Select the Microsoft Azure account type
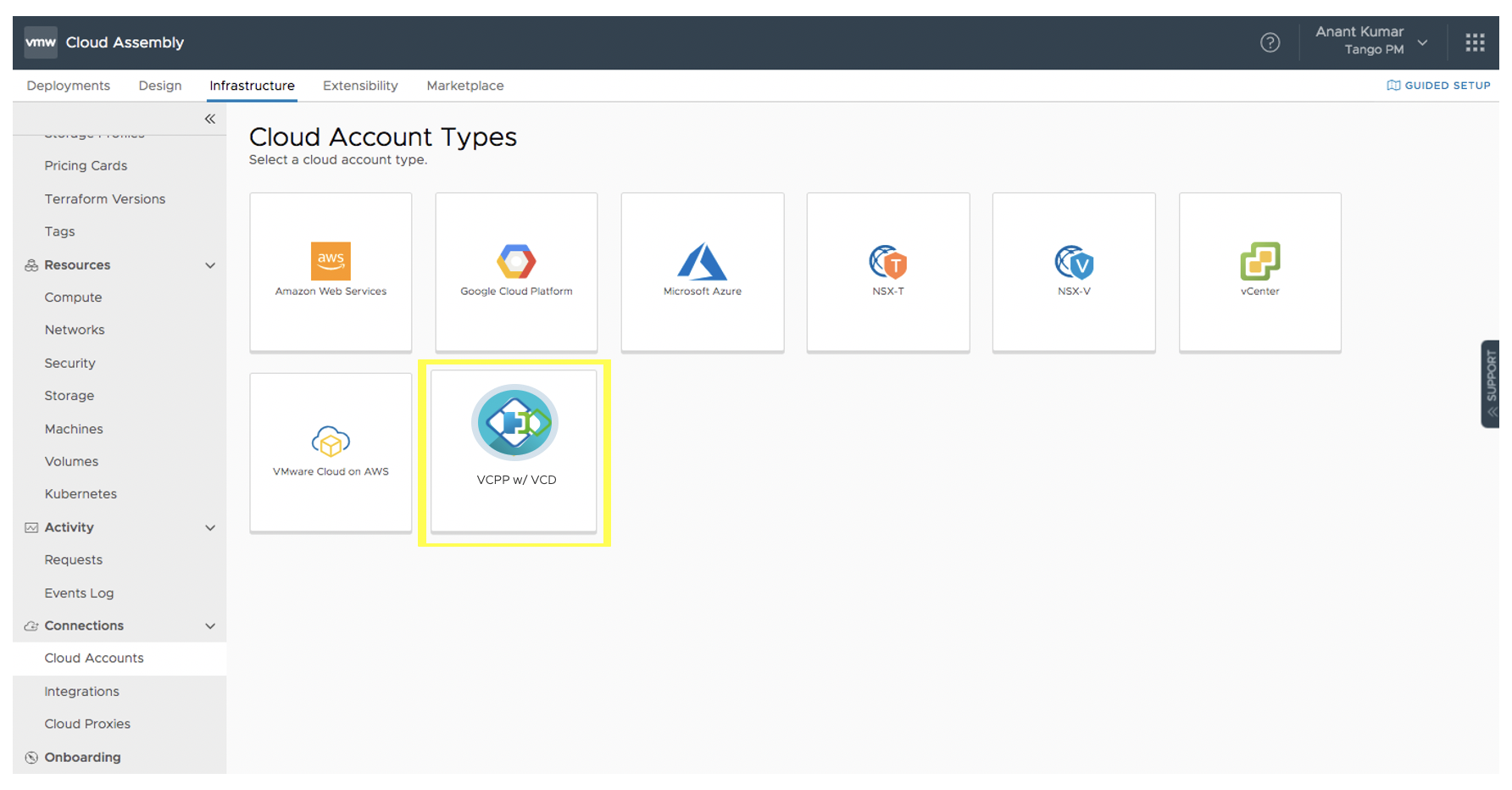This screenshot has height=790, width=1512. tap(702, 262)
